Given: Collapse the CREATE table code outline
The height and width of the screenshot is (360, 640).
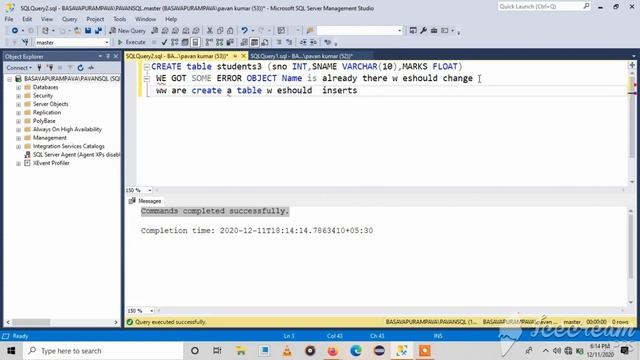Looking at the screenshot, I should click(147, 67).
